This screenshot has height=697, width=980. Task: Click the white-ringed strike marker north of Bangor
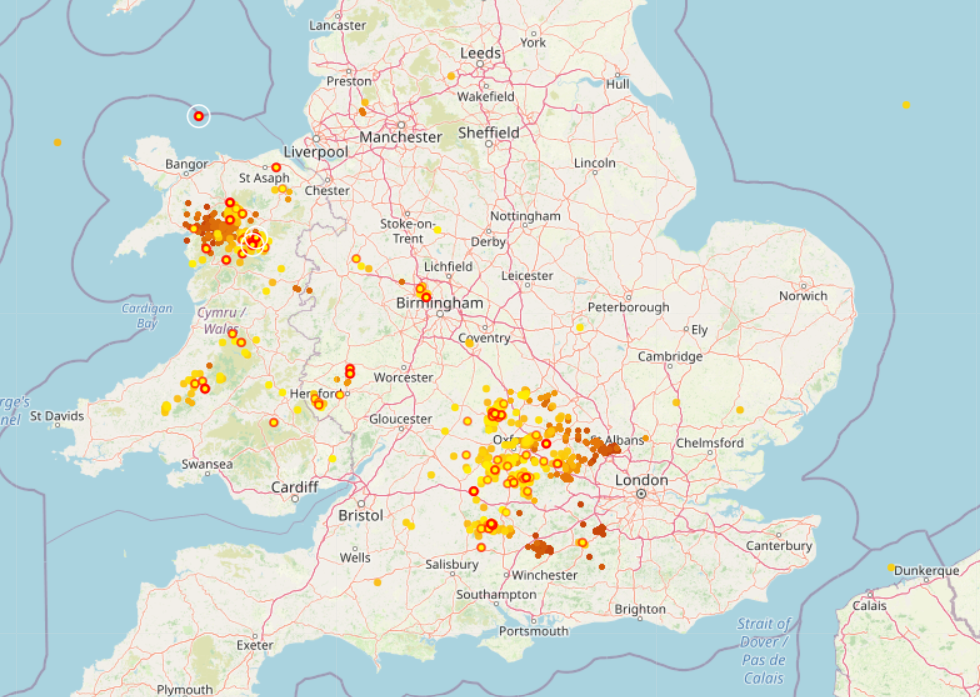tap(198, 116)
